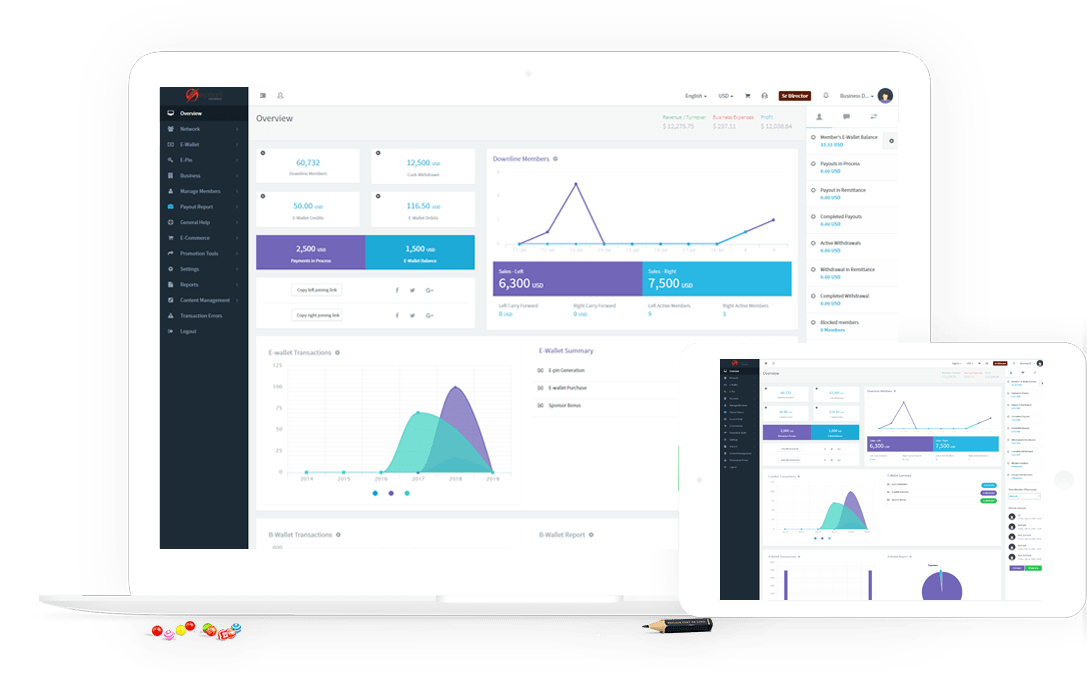Click the support headset icon in the top bar

[765, 96]
